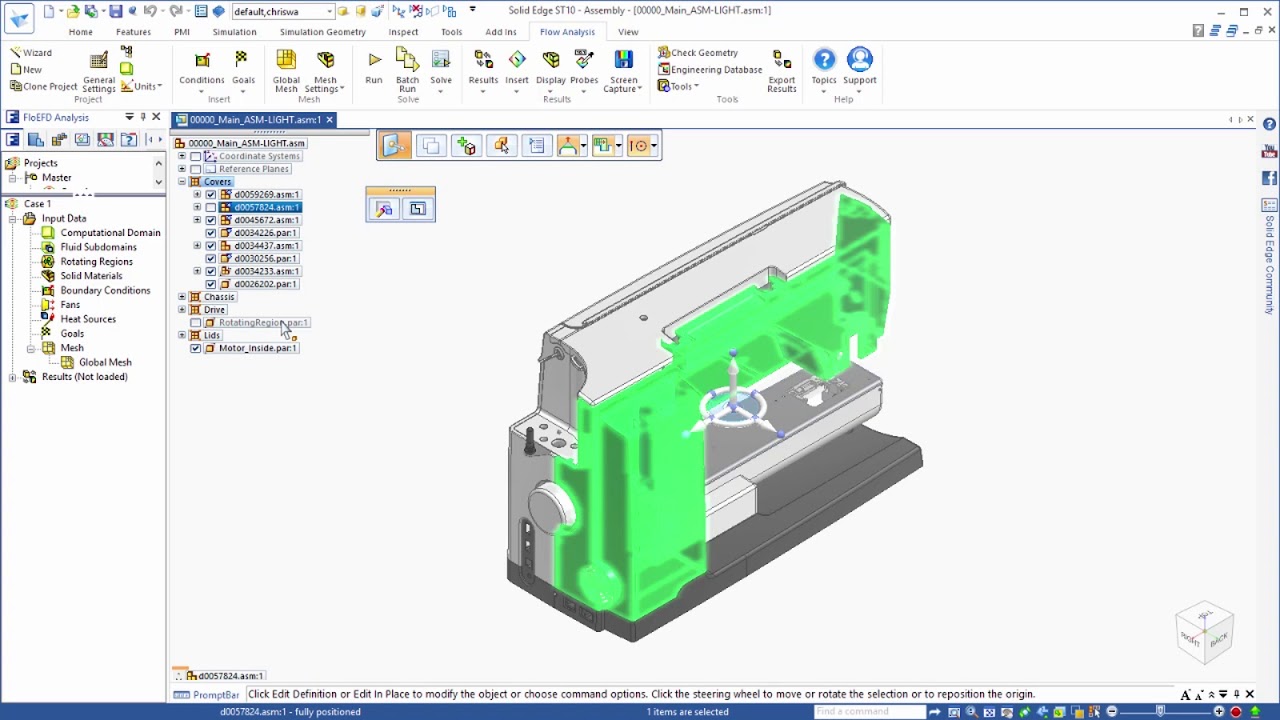
Task: Click the New project button
Action: coord(26,70)
